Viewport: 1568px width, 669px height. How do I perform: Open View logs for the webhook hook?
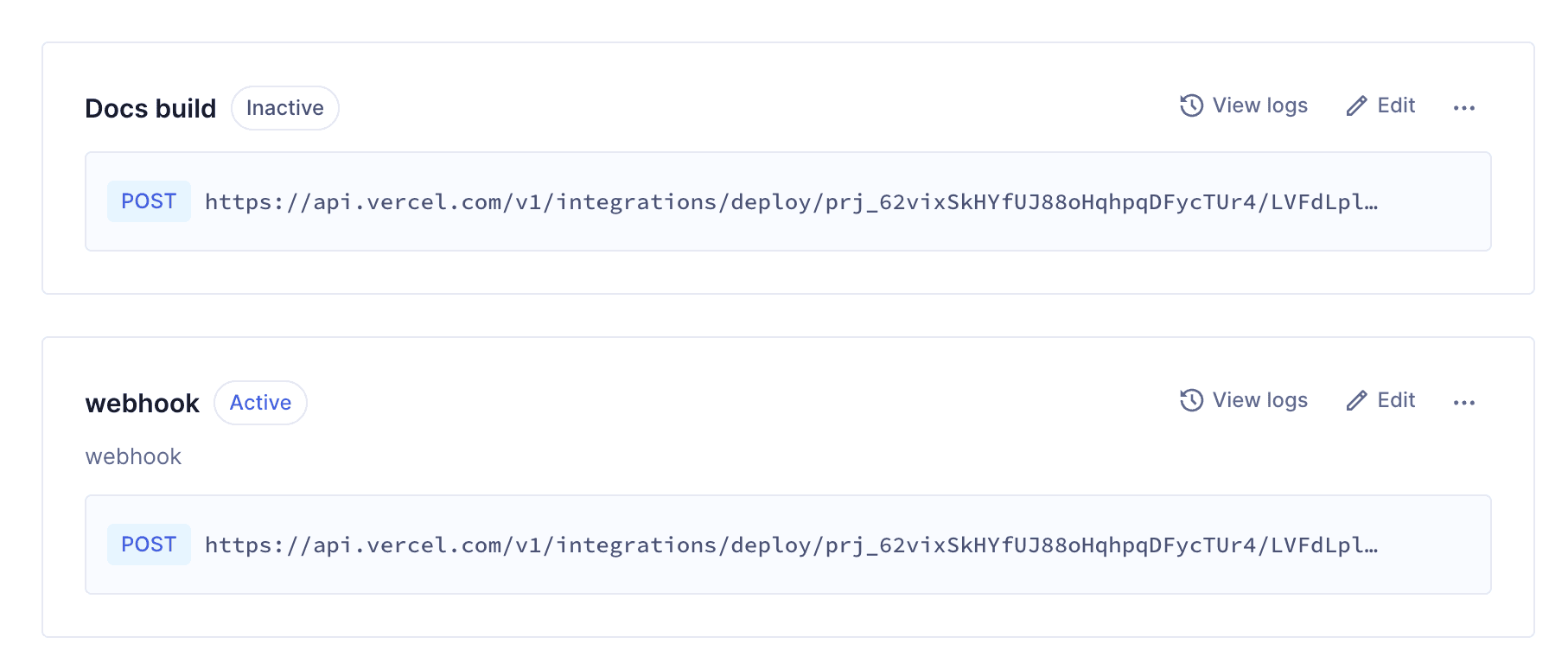click(x=1259, y=400)
